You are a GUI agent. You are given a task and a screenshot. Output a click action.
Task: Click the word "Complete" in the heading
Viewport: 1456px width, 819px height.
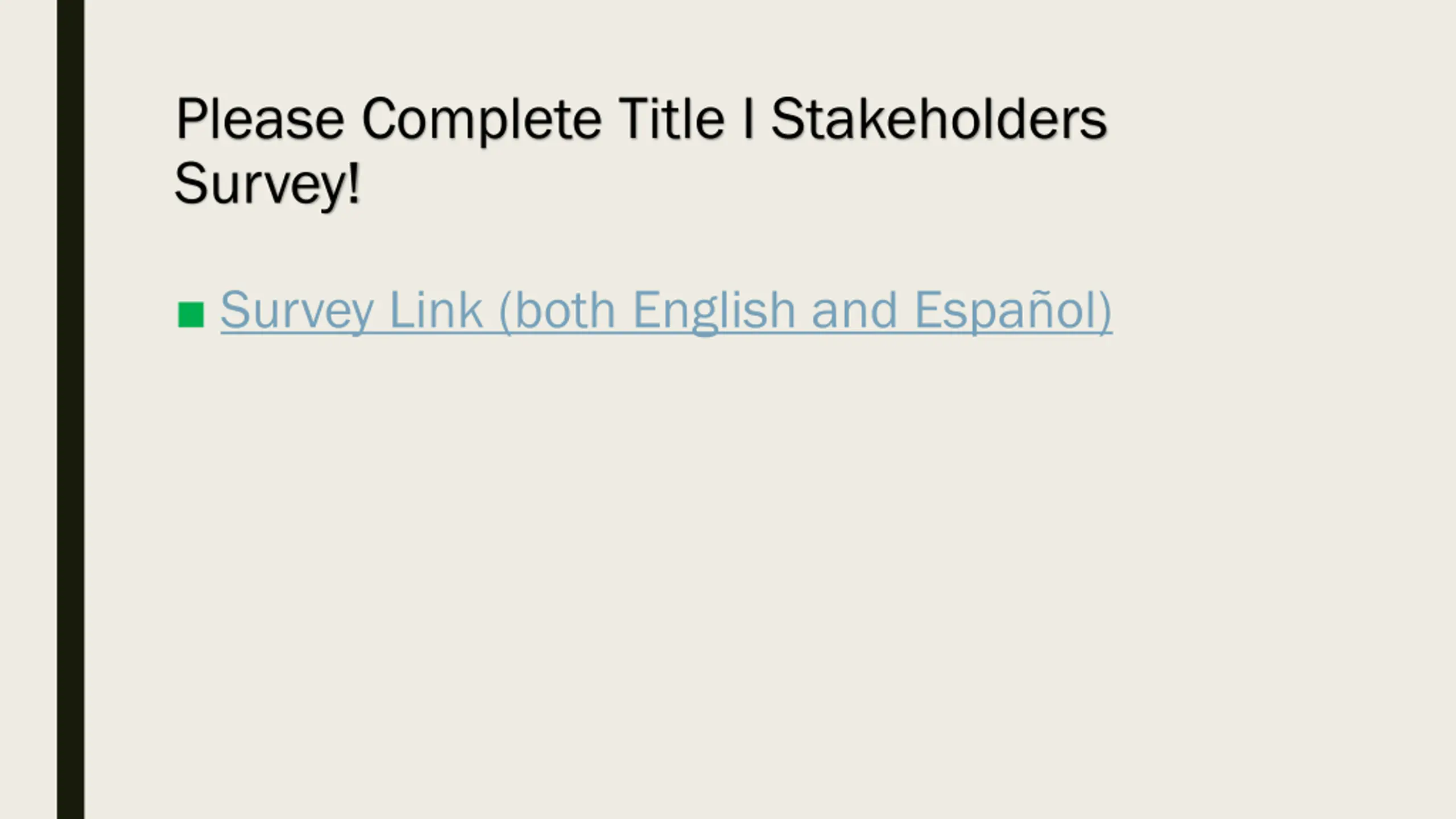point(481,121)
